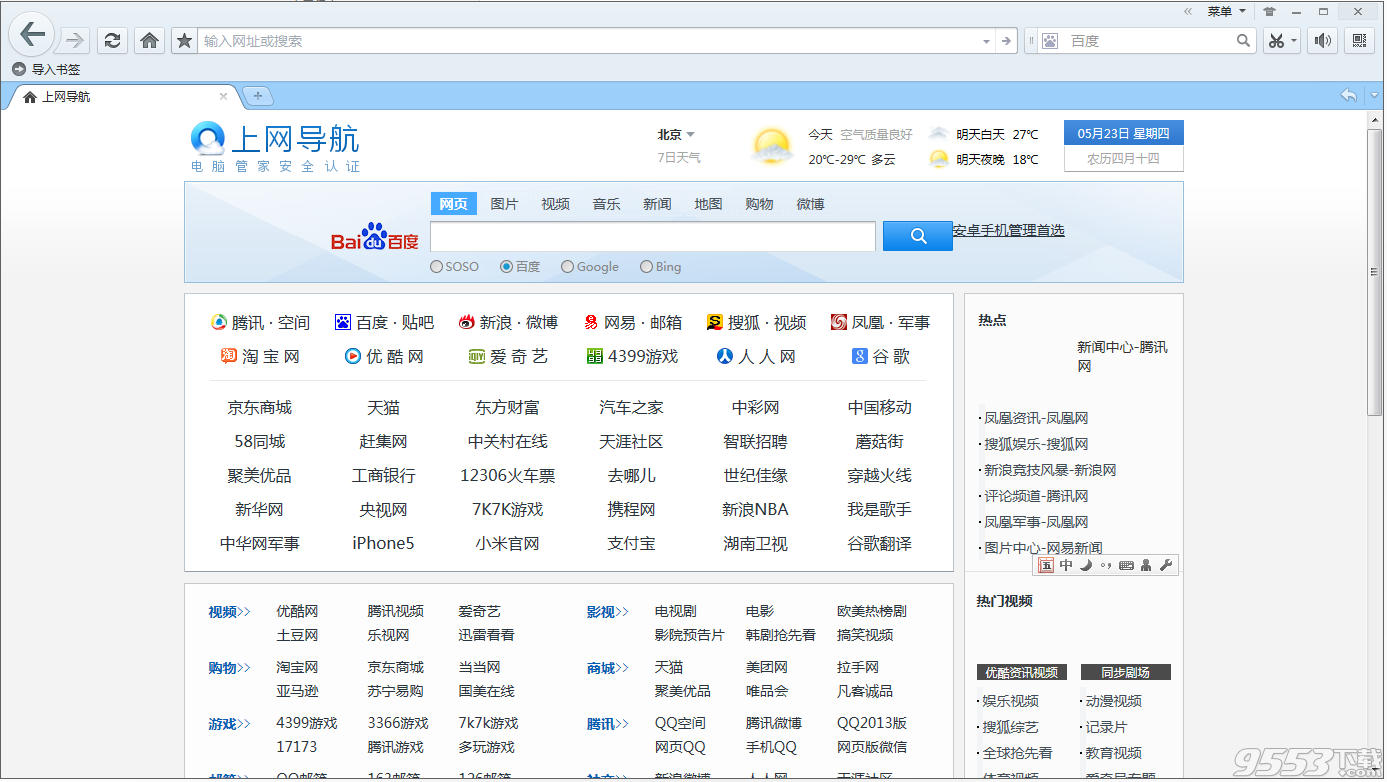Expand the 商城>> category
This screenshot has height=782, width=1387.
608,668
